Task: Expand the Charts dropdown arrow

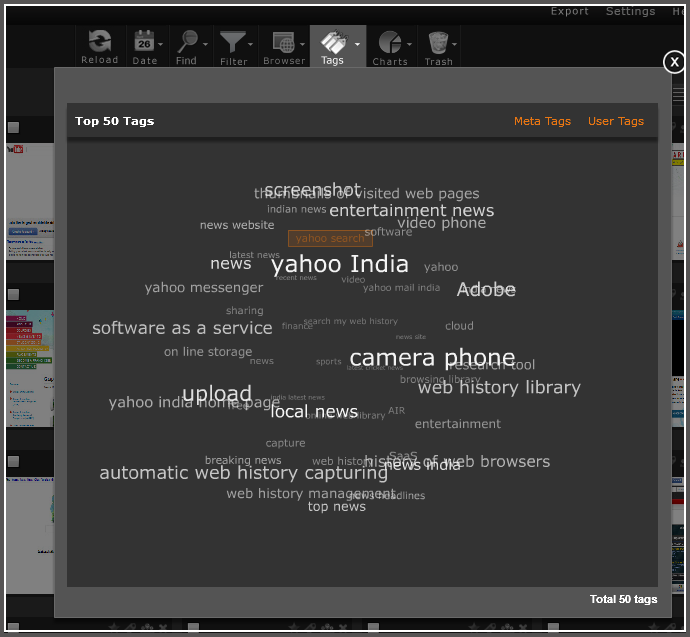Action: (409, 44)
